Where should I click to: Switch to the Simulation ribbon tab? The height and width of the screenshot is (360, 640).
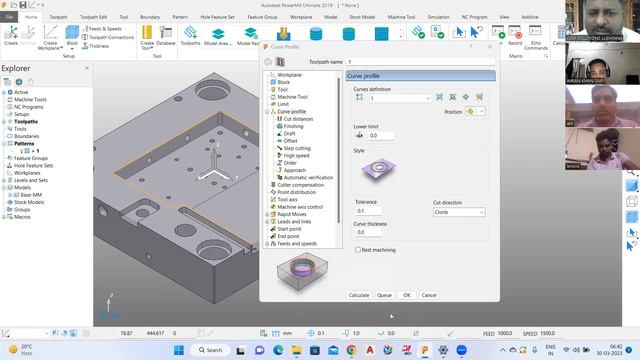[x=438, y=17]
